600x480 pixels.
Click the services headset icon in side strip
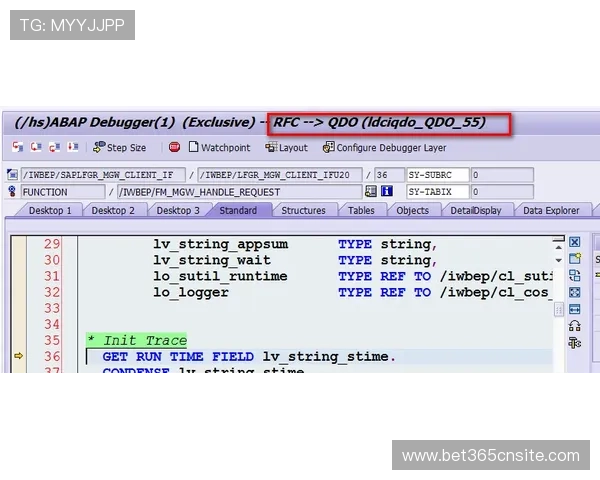pos(574,326)
